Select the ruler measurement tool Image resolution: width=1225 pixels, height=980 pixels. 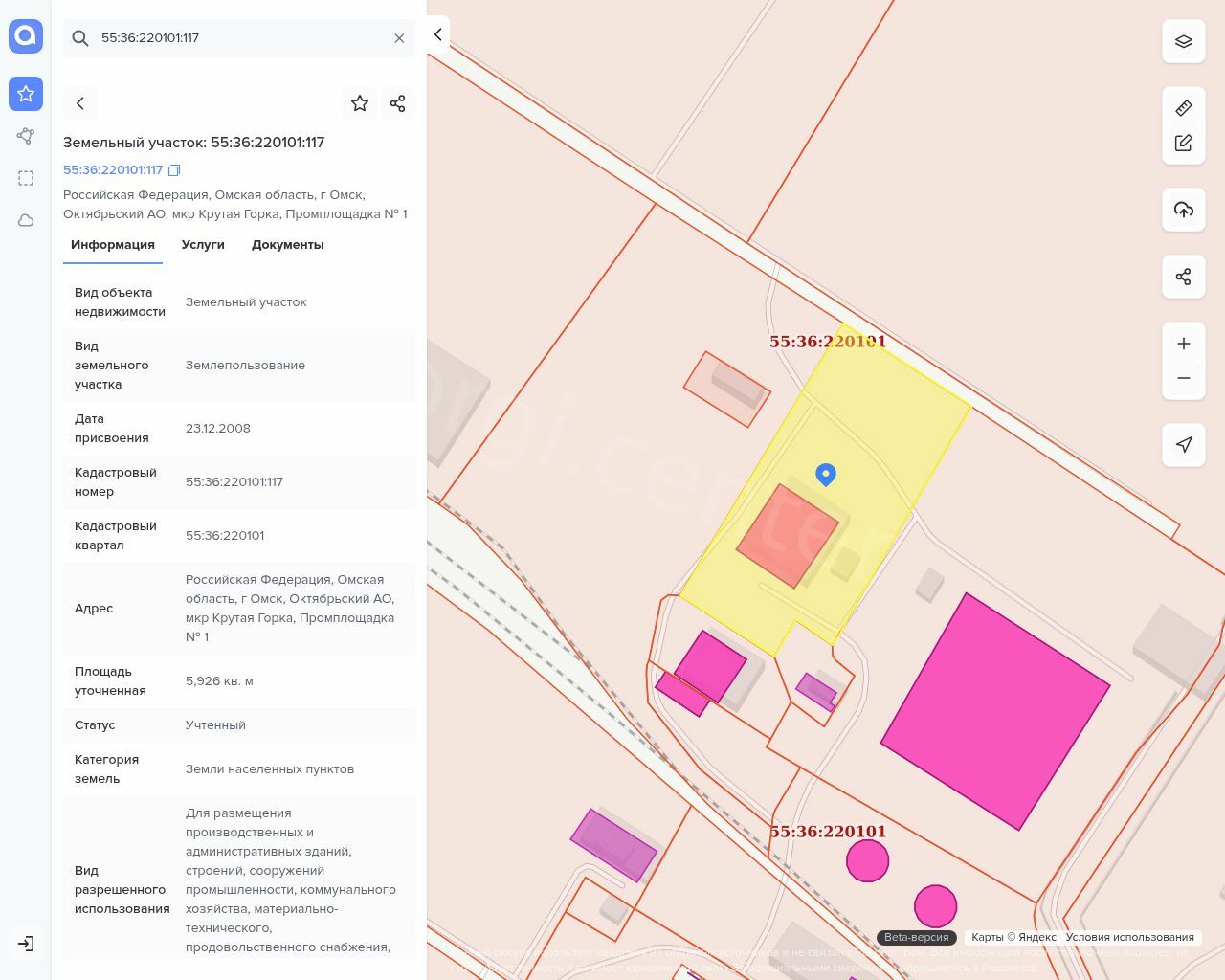[1183, 108]
